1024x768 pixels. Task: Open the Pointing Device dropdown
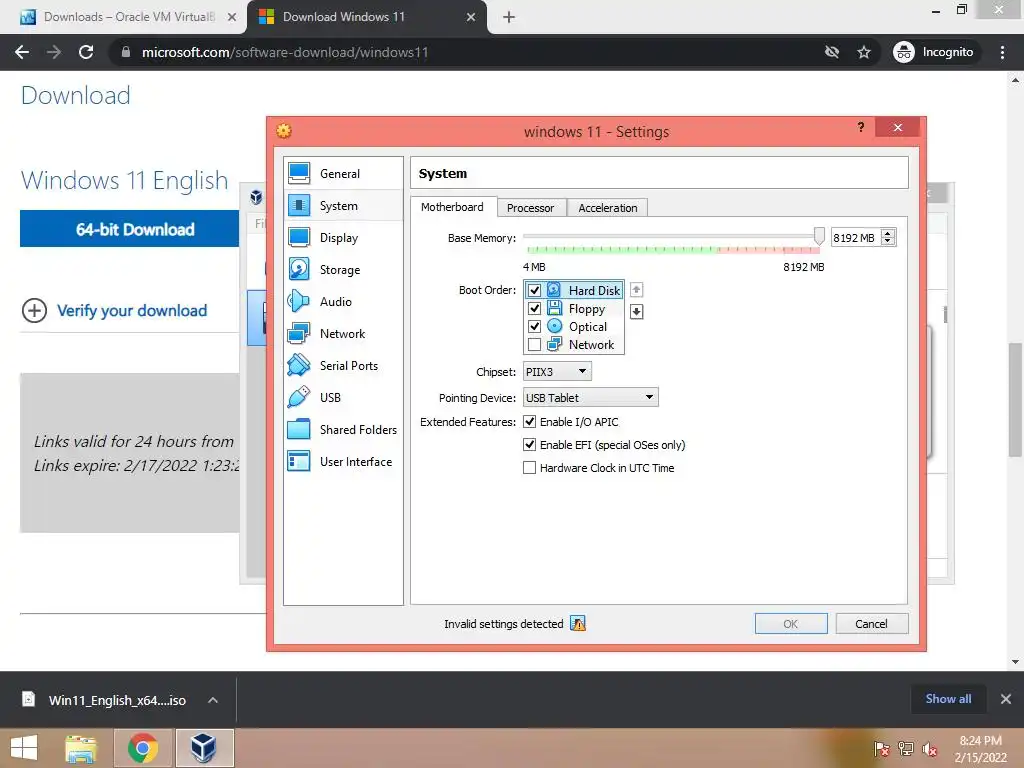pyautogui.click(x=590, y=398)
